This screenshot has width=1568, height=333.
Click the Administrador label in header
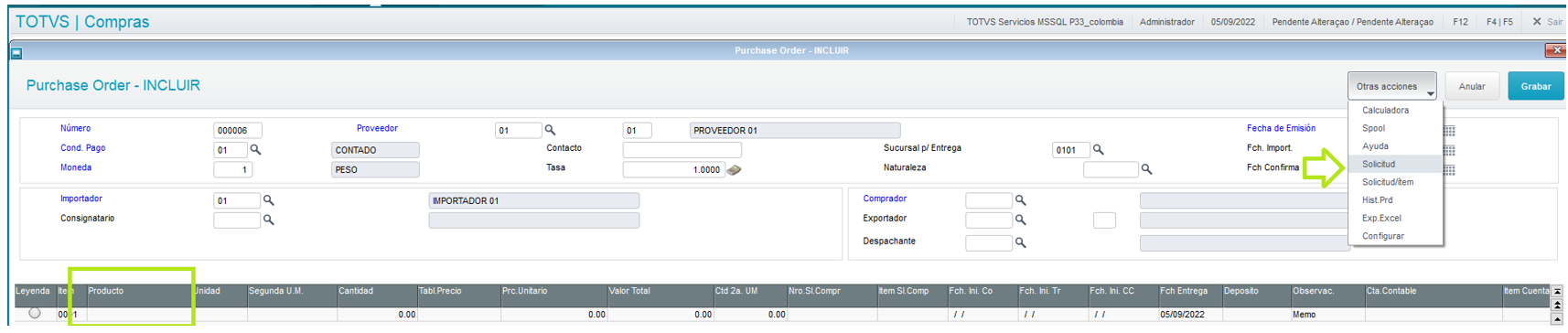tap(1167, 22)
